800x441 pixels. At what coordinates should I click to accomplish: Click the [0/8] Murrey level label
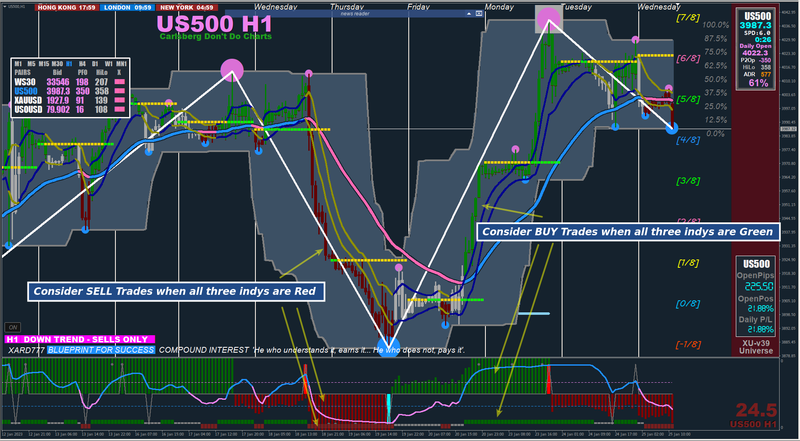point(688,304)
